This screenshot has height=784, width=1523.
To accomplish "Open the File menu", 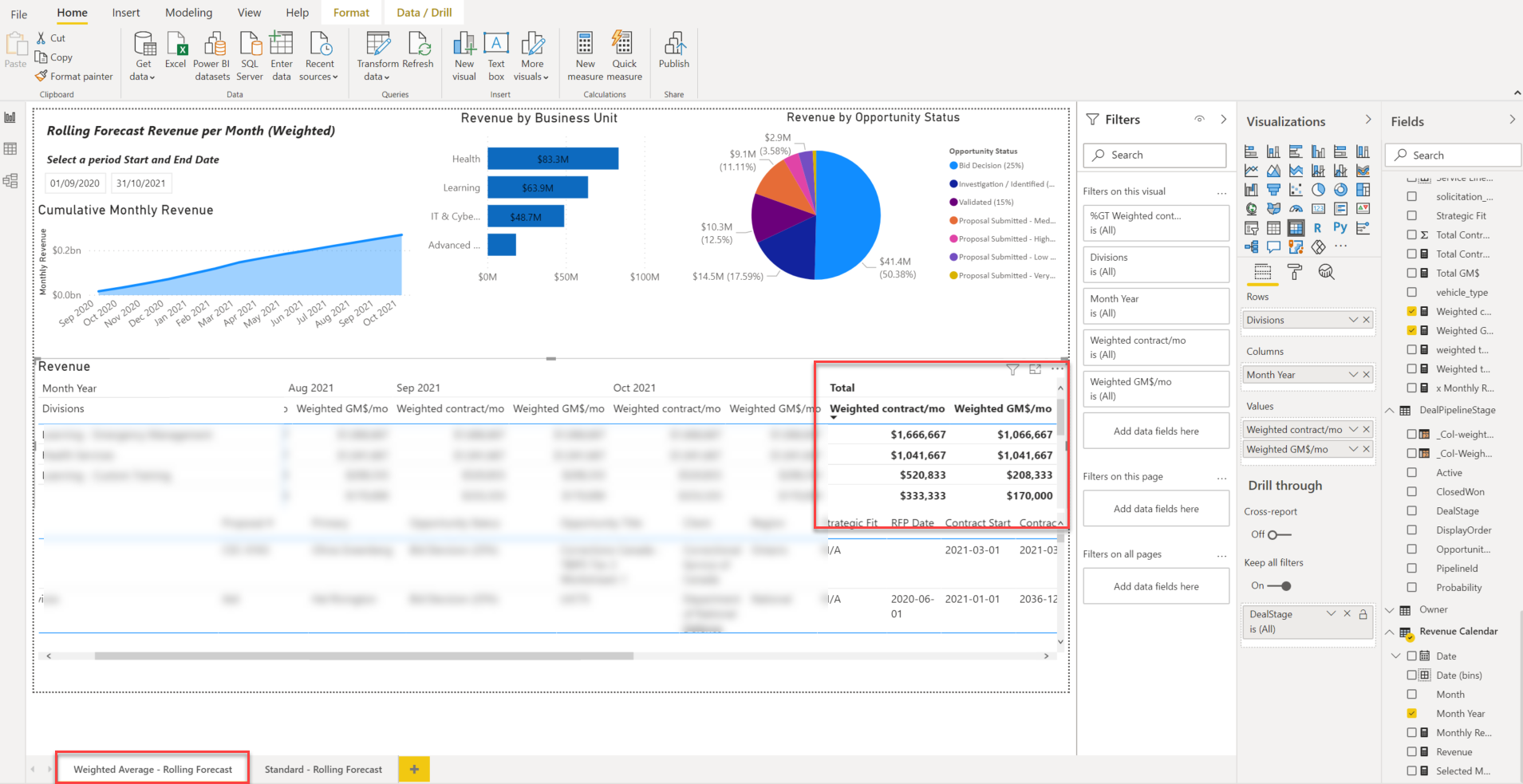I will coord(19,14).
